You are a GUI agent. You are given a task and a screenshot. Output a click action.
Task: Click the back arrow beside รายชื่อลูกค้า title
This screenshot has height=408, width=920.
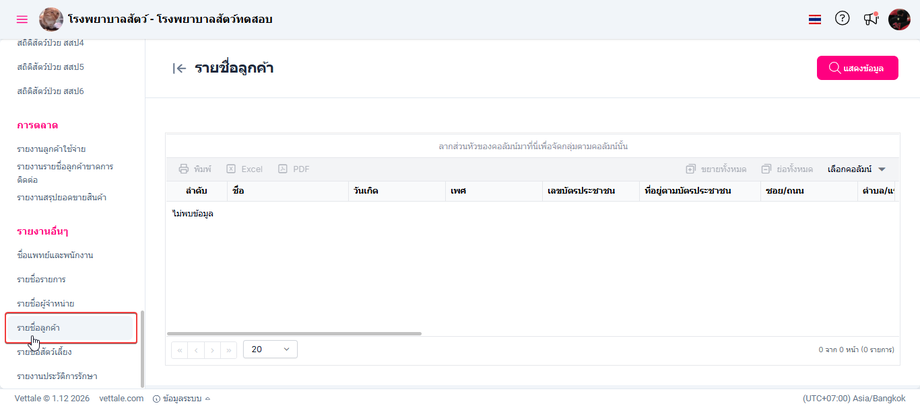(x=180, y=69)
